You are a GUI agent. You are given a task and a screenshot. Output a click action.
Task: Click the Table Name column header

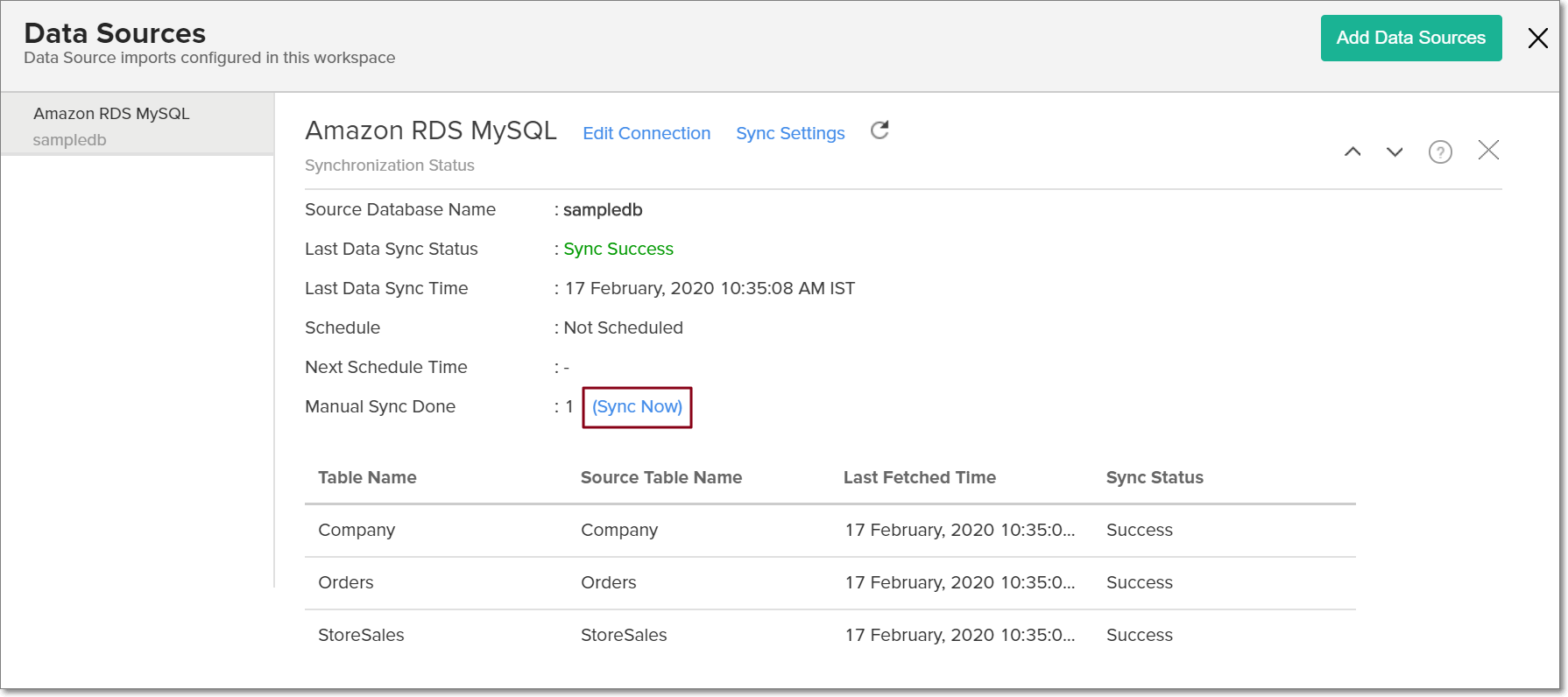[x=367, y=477]
